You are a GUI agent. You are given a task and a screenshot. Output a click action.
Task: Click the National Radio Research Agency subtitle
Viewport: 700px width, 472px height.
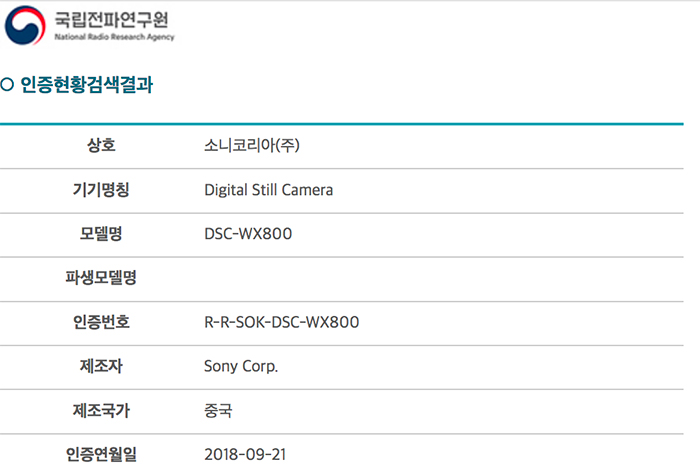coord(114,37)
